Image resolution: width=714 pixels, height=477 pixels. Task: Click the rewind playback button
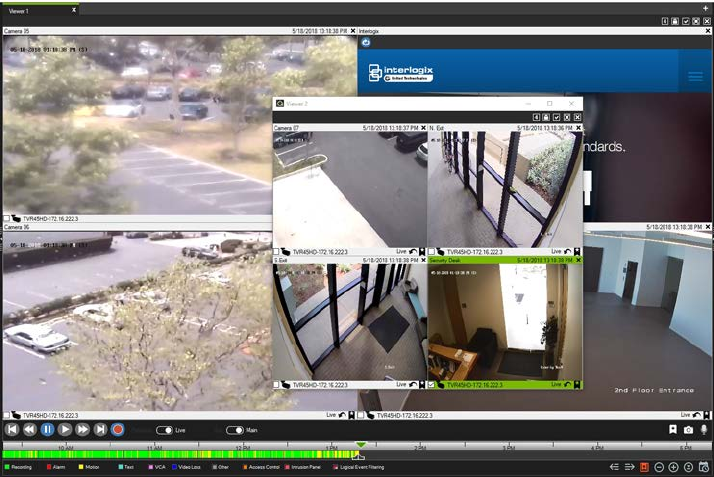pos(30,429)
